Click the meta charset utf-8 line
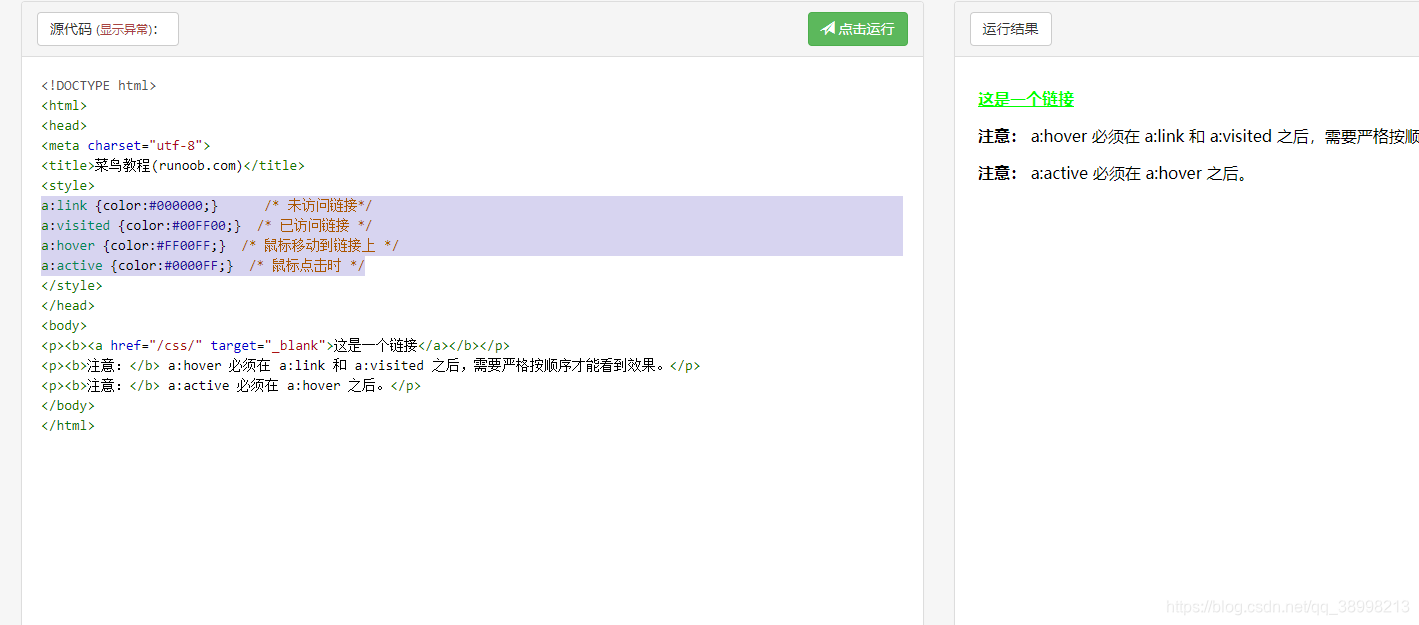This screenshot has height=625, width=1419. 126,145
